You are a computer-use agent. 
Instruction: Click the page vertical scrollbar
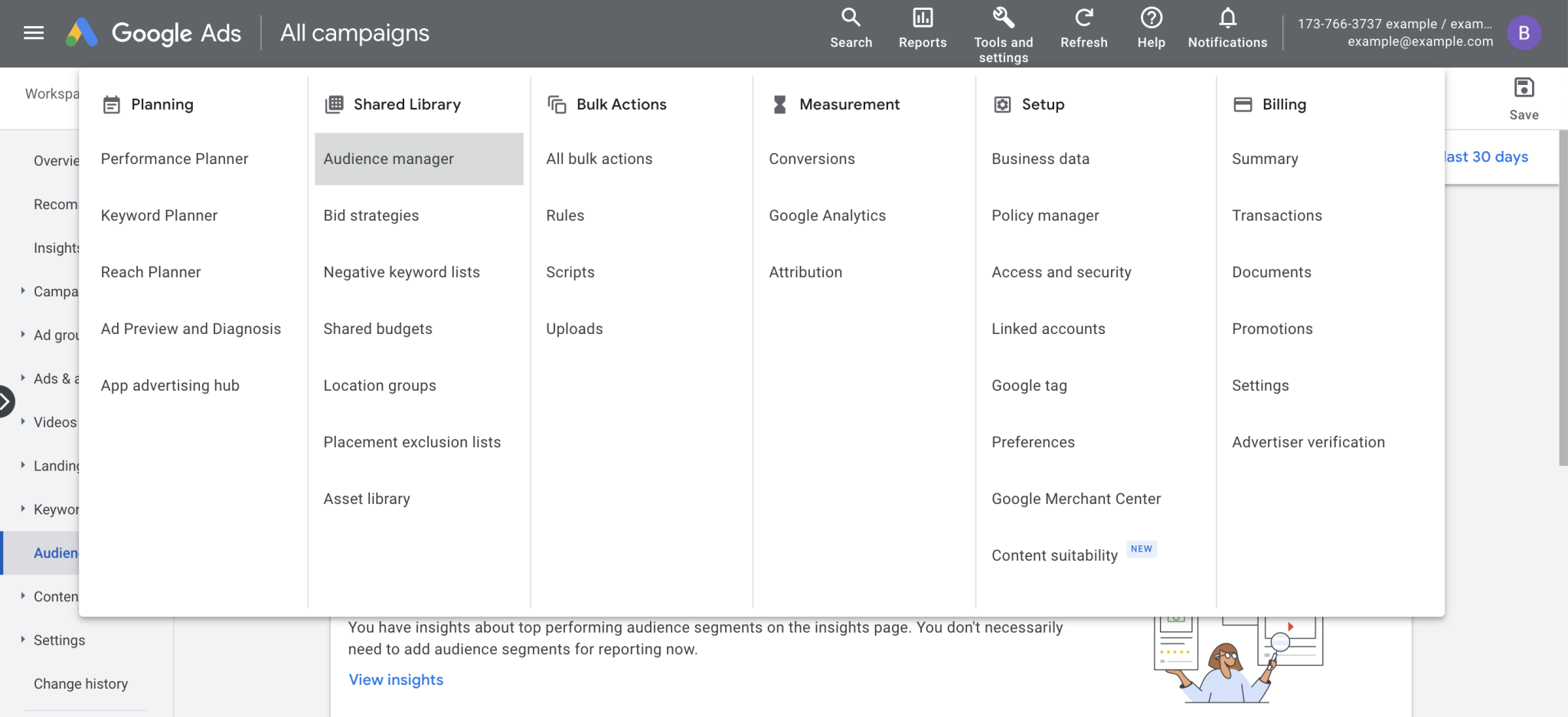(x=1563, y=297)
